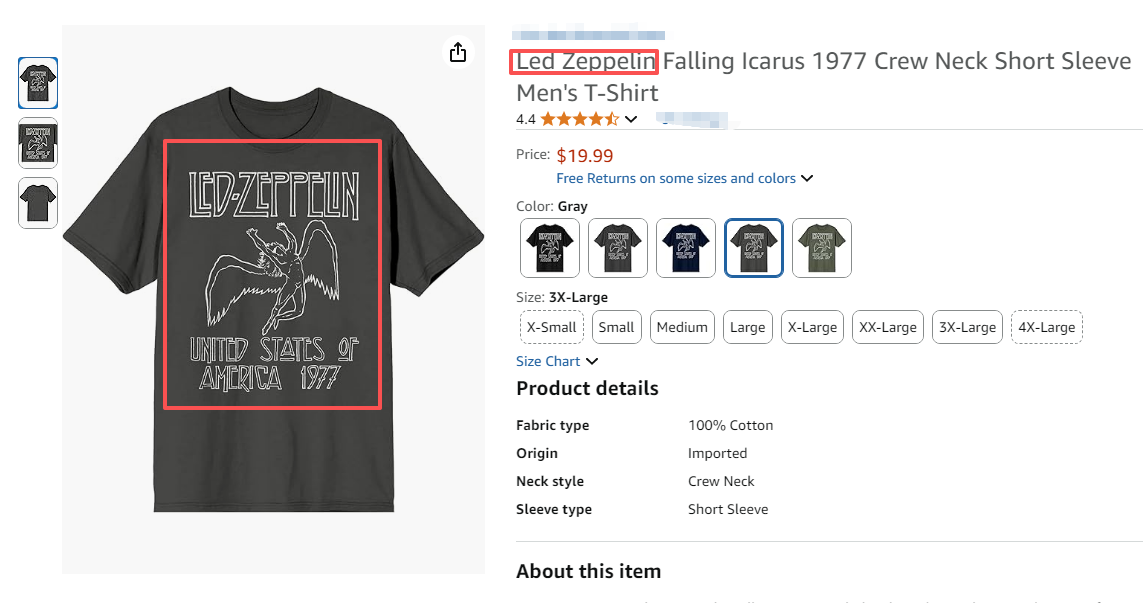Choose the Medium size option
This screenshot has height=603, width=1143.
pos(682,327)
